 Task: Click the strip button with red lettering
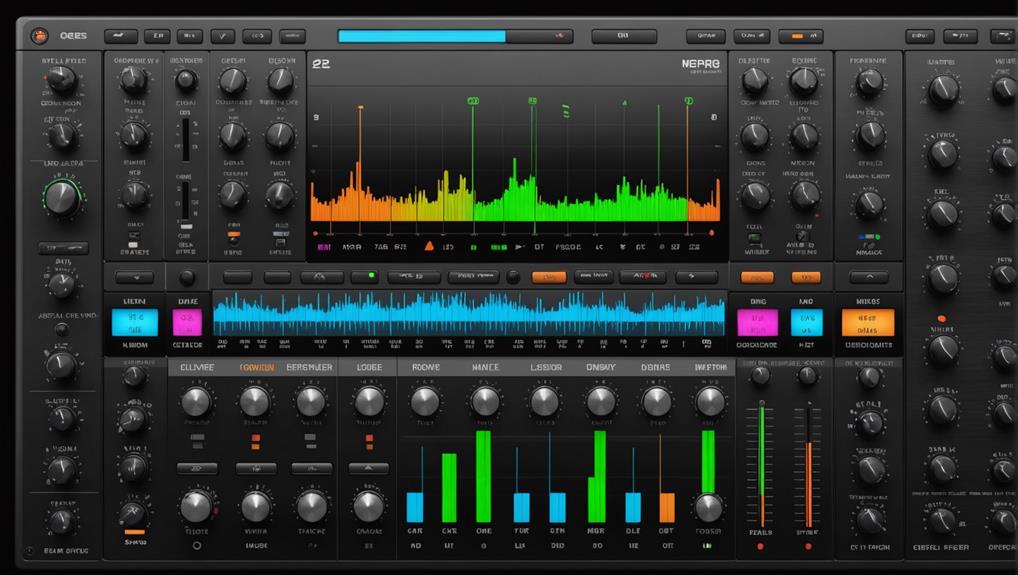(642, 277)
